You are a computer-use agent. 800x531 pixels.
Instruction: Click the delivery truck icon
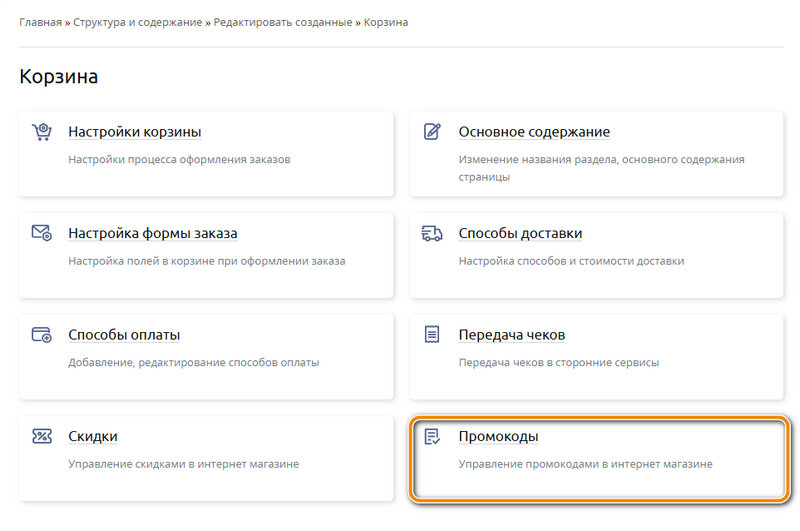pos(432,233)
